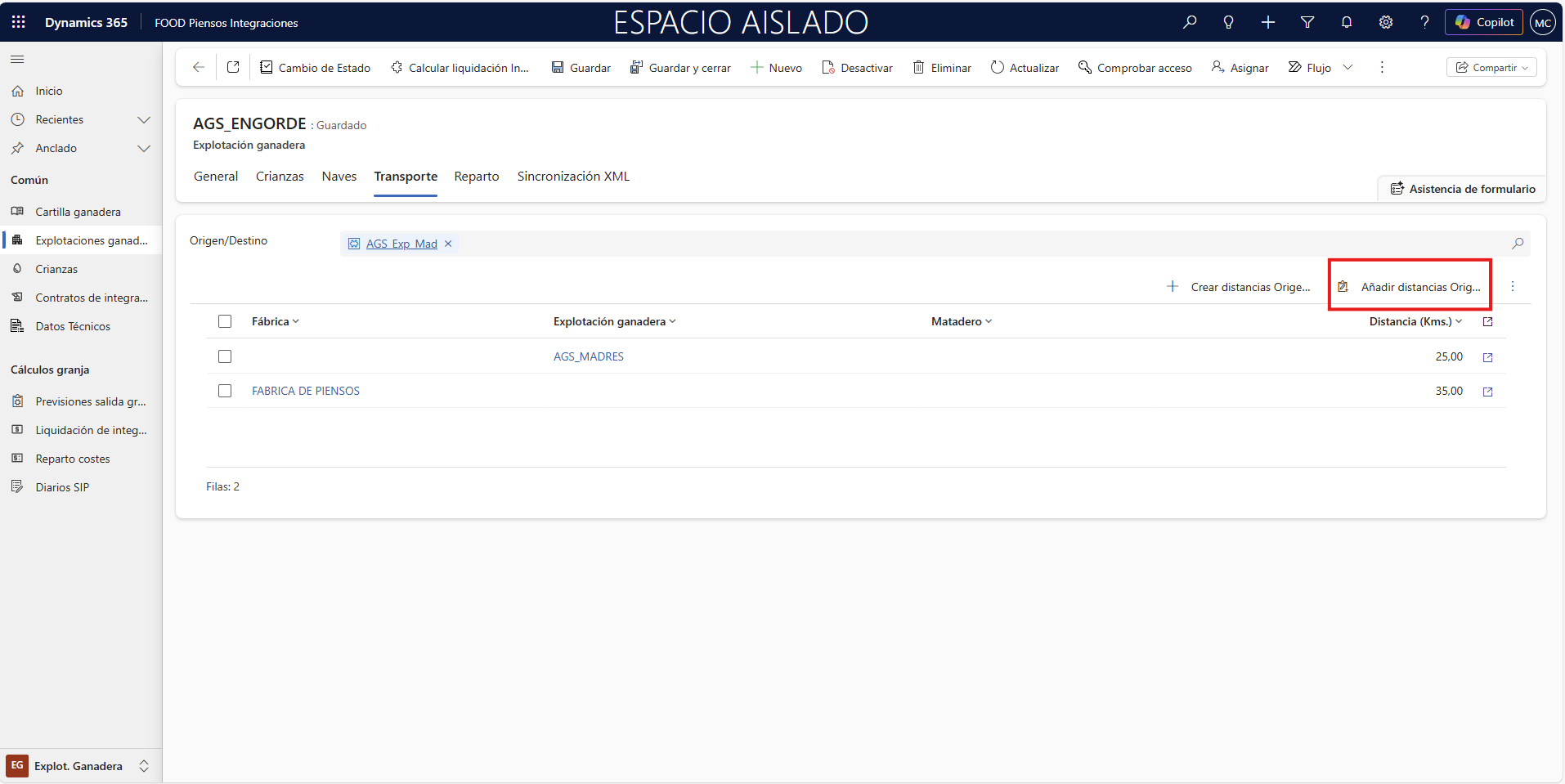Open the FABRICA DE PIENSOS link
The height and width of the screenshot is (784, 1565).
306,391
